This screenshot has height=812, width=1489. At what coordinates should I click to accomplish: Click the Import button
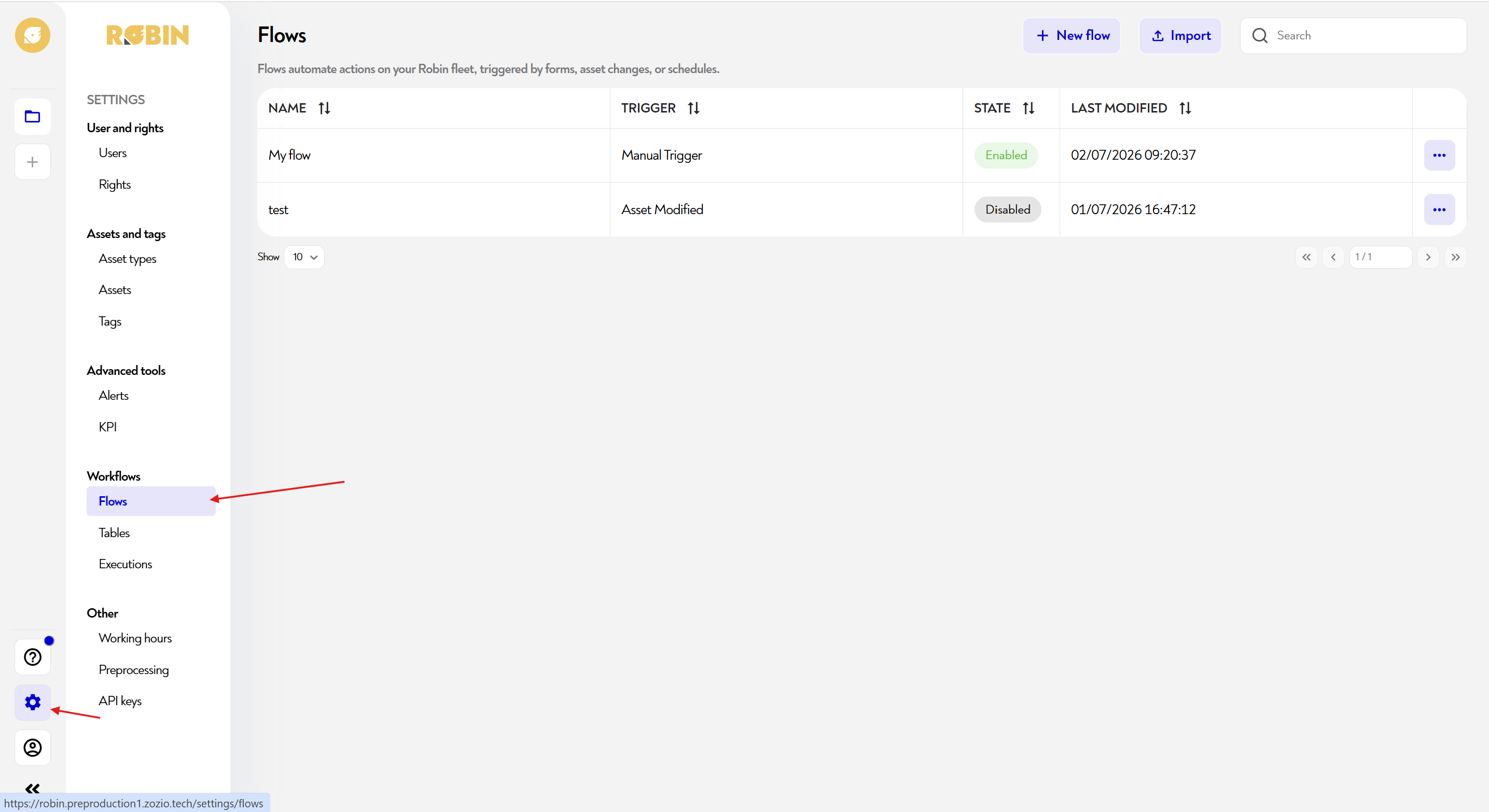pos(1180,36)
